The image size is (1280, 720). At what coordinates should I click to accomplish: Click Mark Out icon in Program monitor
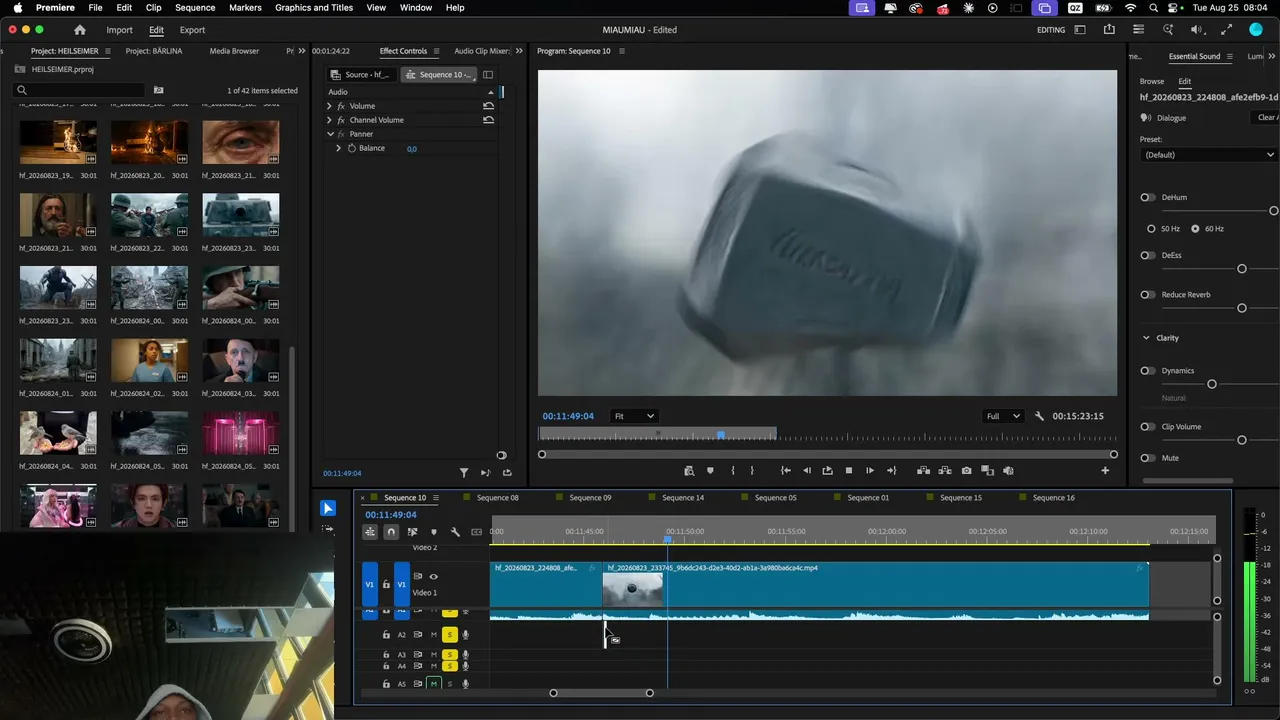point(752,470)
